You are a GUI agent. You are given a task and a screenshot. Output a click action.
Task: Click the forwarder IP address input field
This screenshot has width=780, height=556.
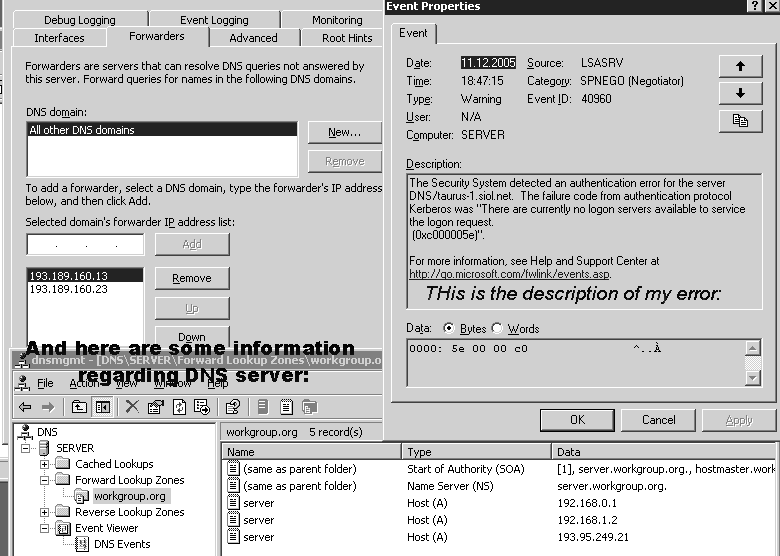(x=86, y=244)
